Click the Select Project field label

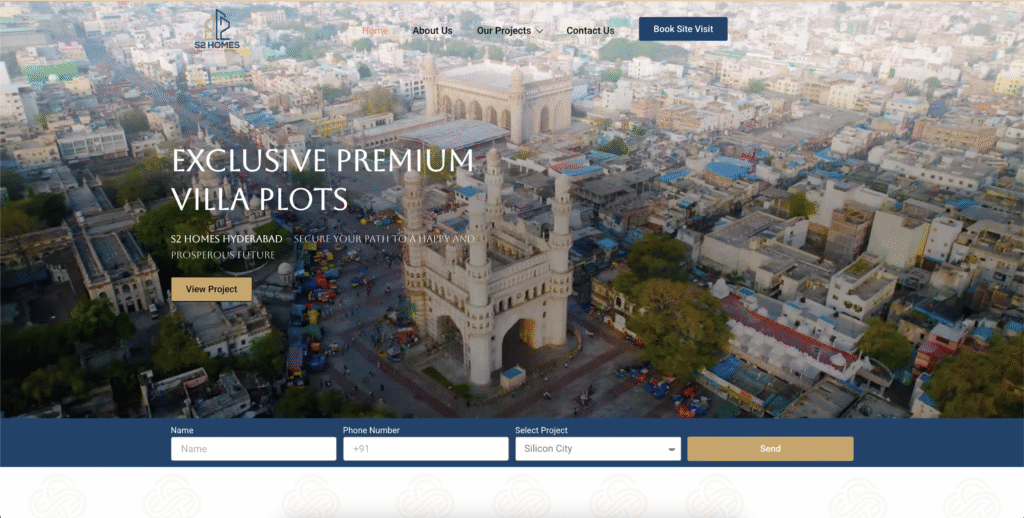coord(541,430)
